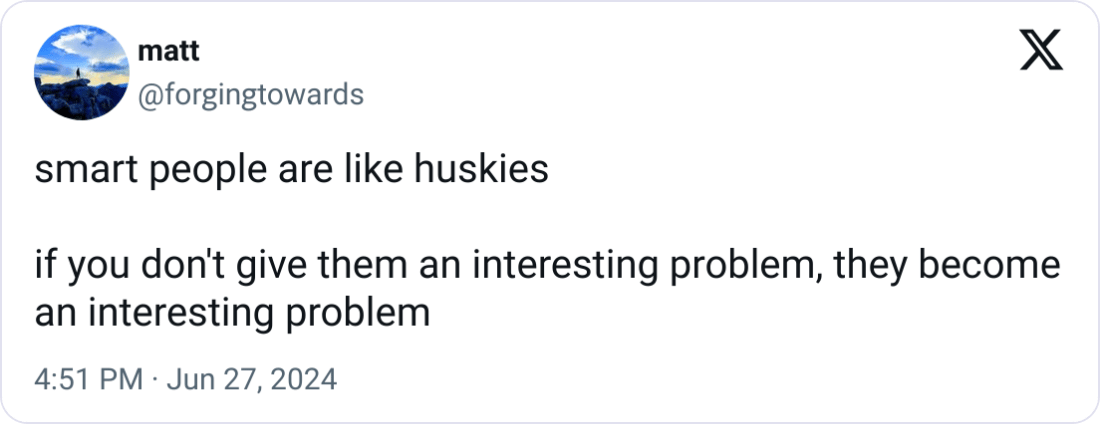Screen dimensions: 1100x424
Task: Select the dot separator between time and date
Action: 154,380
